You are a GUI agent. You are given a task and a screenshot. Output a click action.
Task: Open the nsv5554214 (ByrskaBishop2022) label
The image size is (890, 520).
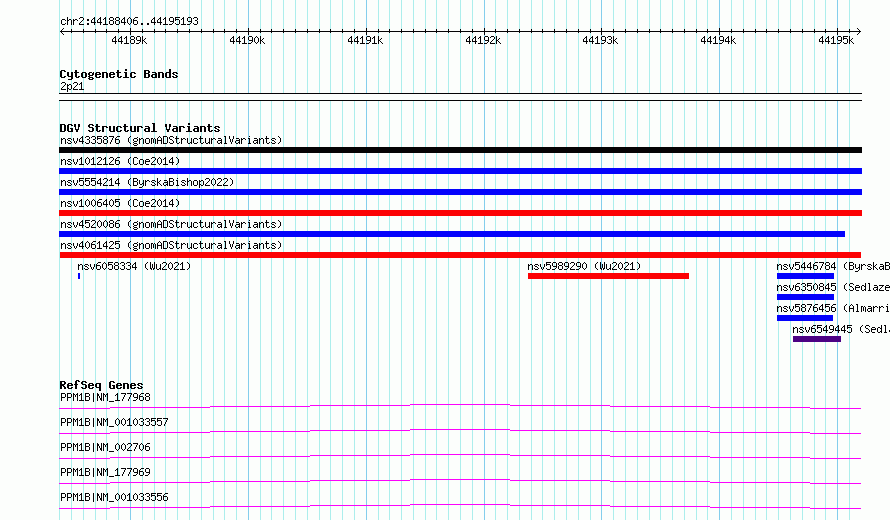(x=147, y=182)
